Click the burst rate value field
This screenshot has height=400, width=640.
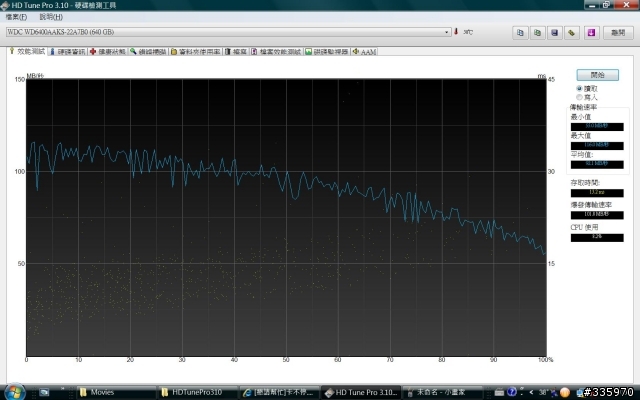point(597,215)
